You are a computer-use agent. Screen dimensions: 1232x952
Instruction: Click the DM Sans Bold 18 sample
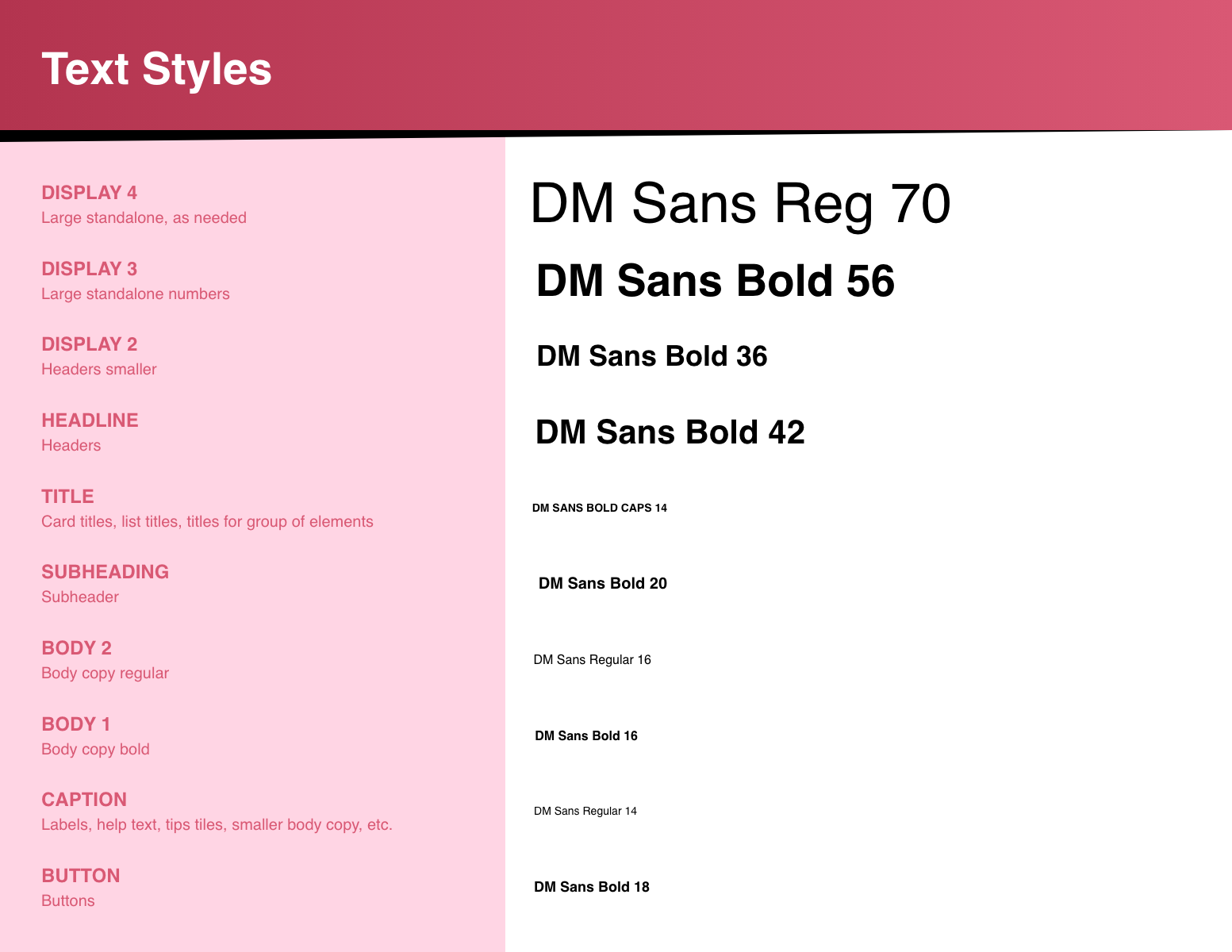pos(592,887)
